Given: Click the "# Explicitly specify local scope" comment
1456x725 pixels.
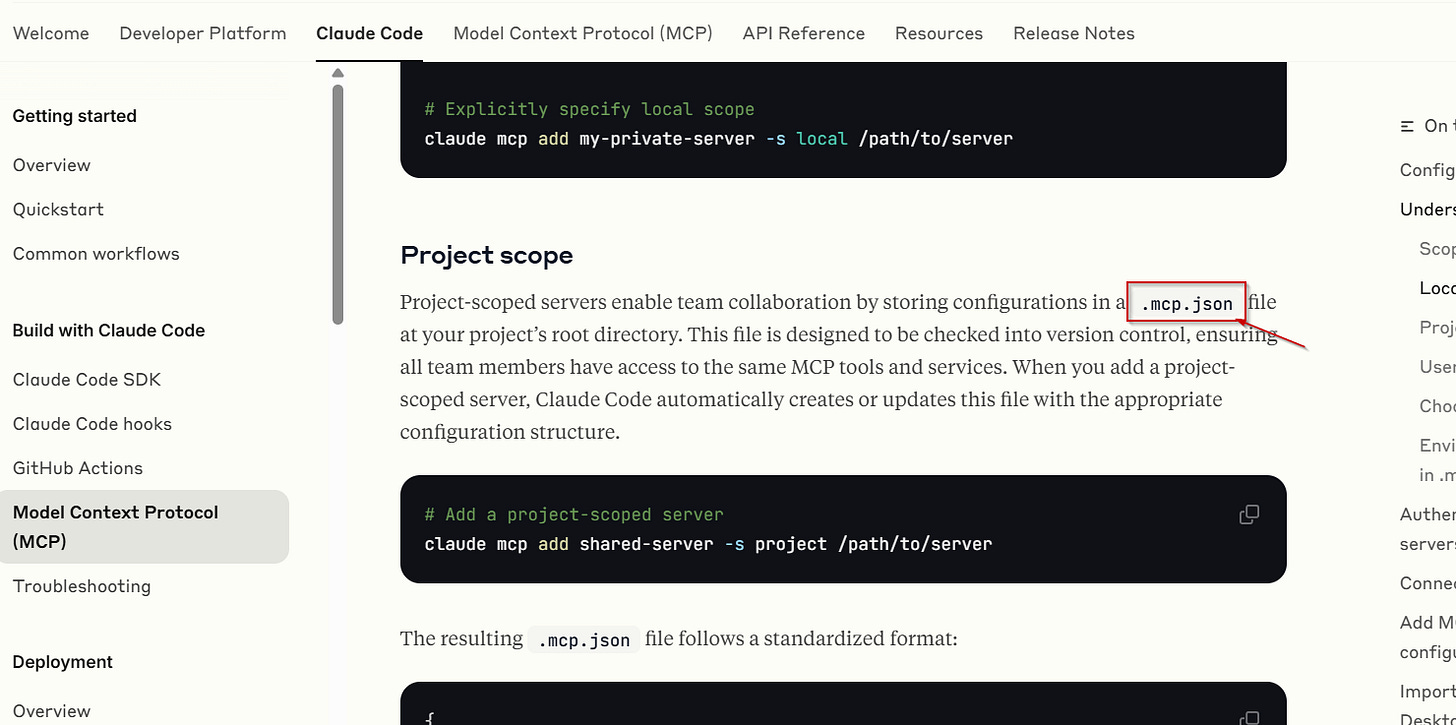Looking at the screenshot, I should (x=589, y=109).
